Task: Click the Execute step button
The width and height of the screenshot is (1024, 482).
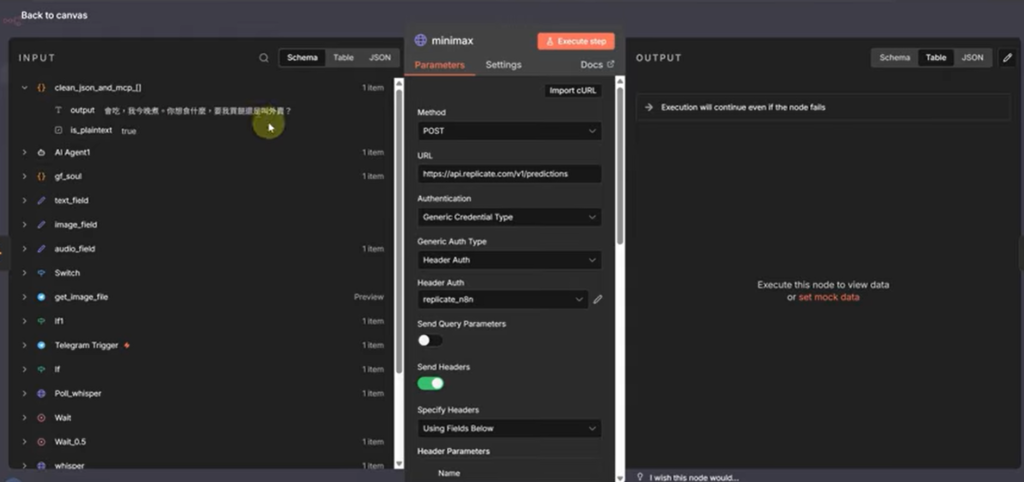Action: pos(575,41)
